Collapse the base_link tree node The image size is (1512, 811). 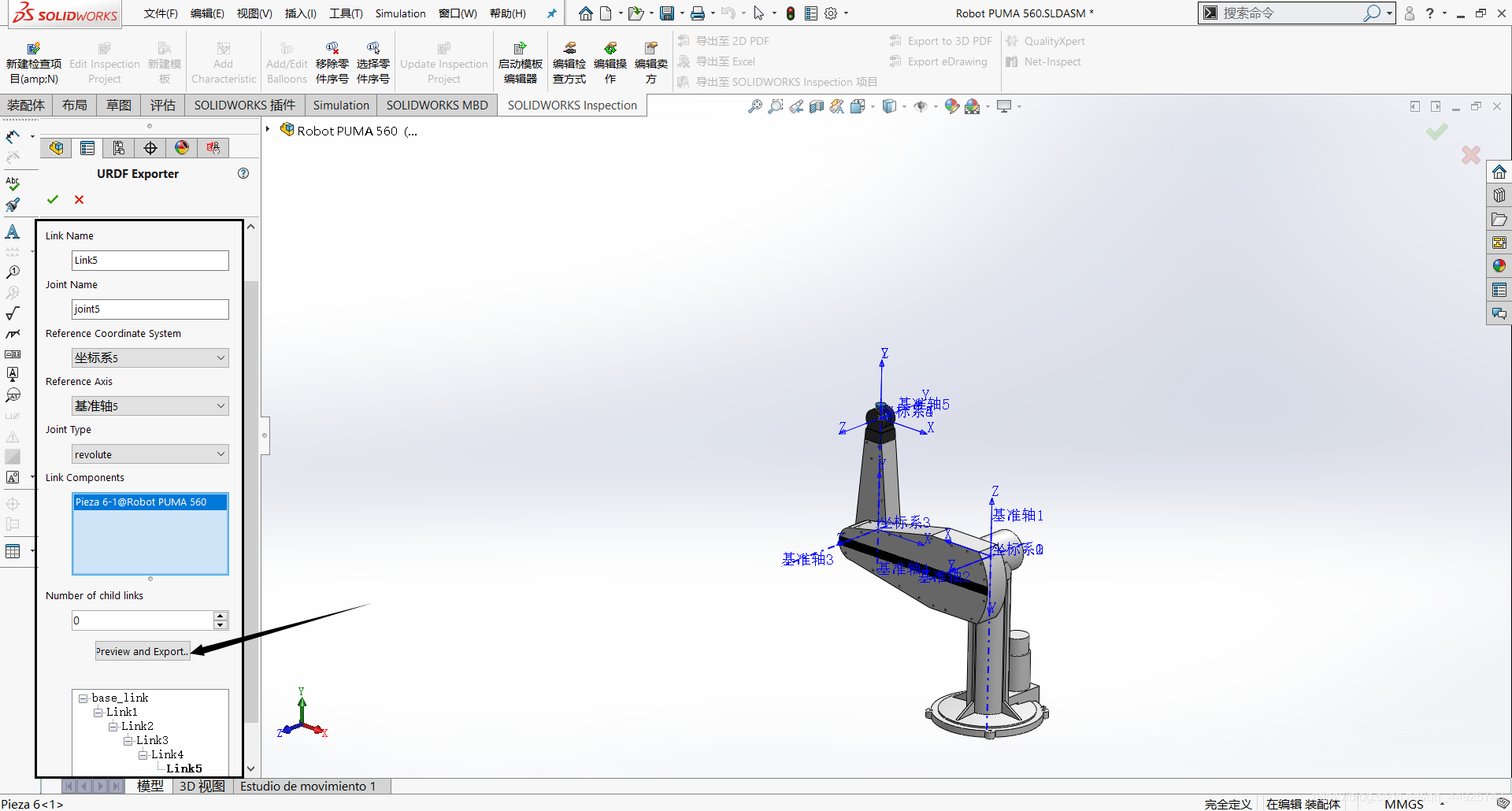pos(83,698)
